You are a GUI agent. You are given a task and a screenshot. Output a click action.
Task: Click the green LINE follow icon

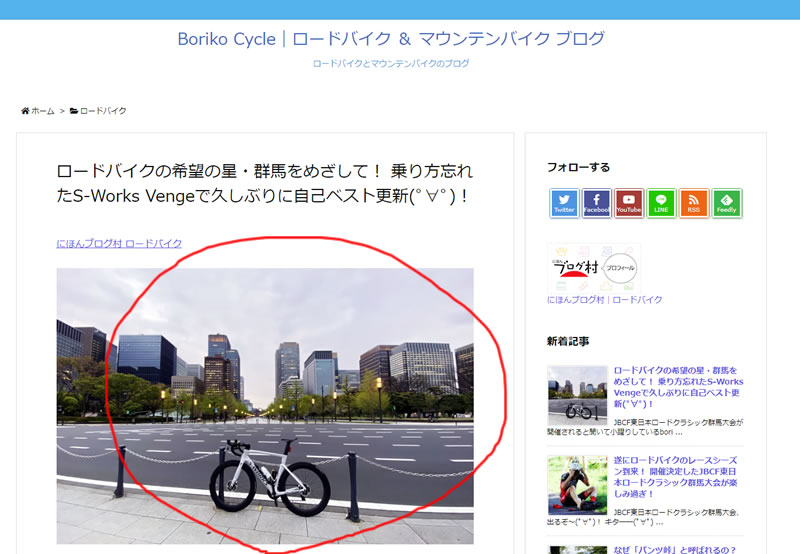click(x=661, y=204)
